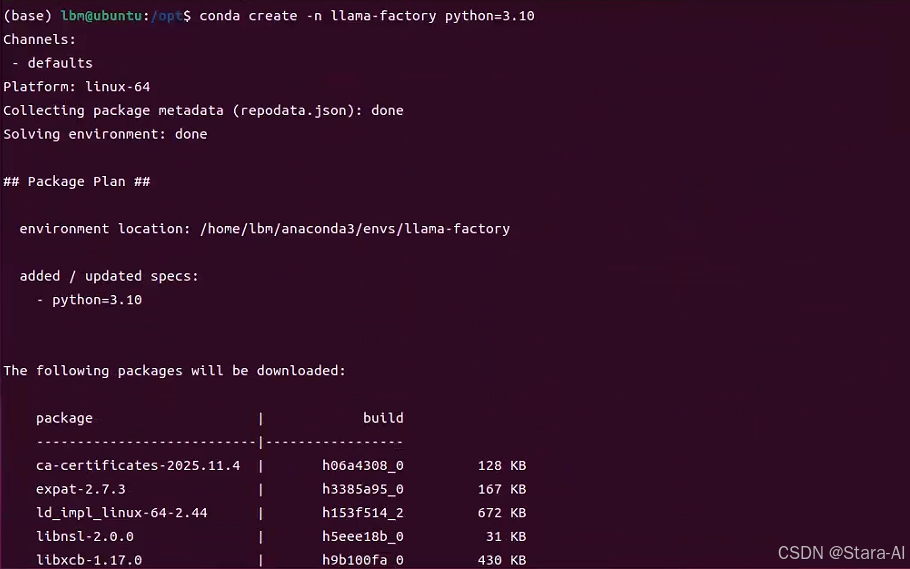Click the 'Platform: linux-64' line

pos(77,87)
